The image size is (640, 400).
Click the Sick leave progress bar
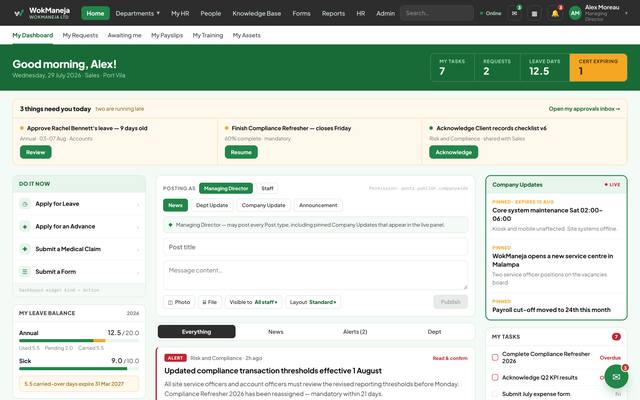pos(79,369)
